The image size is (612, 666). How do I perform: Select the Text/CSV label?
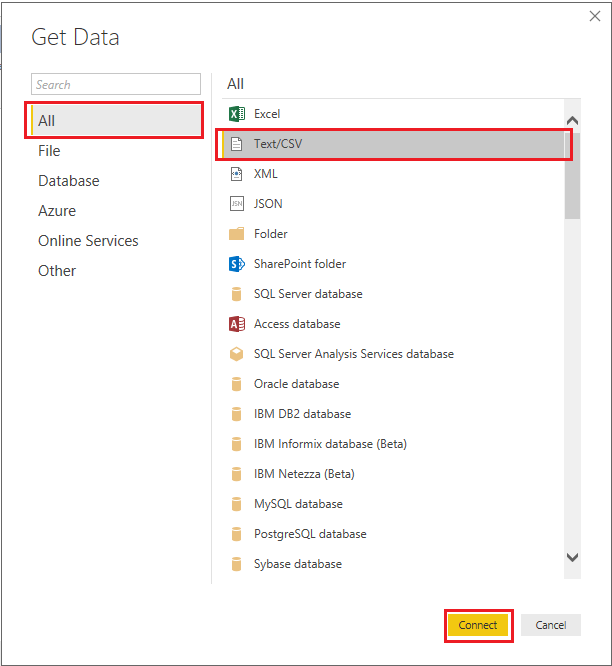(278, 144)
